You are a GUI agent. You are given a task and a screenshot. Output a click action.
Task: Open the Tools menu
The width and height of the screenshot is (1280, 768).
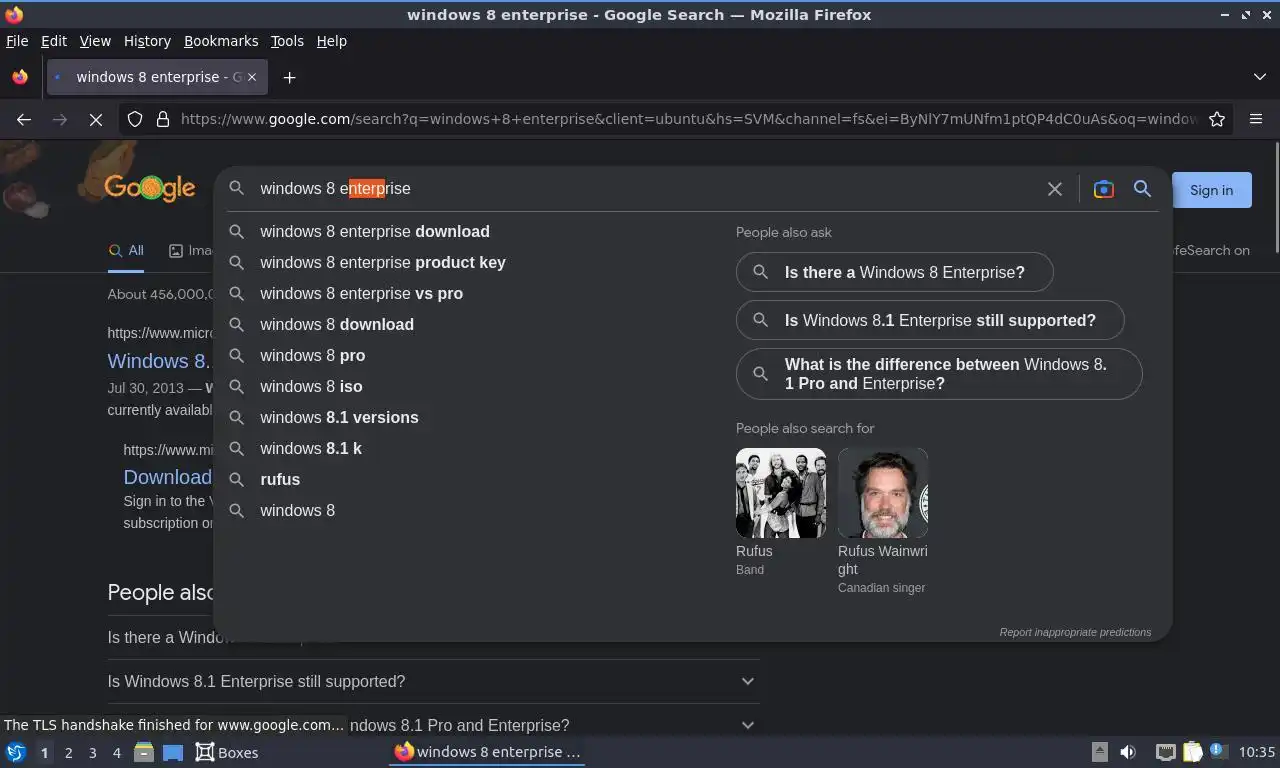pos(287,41)
